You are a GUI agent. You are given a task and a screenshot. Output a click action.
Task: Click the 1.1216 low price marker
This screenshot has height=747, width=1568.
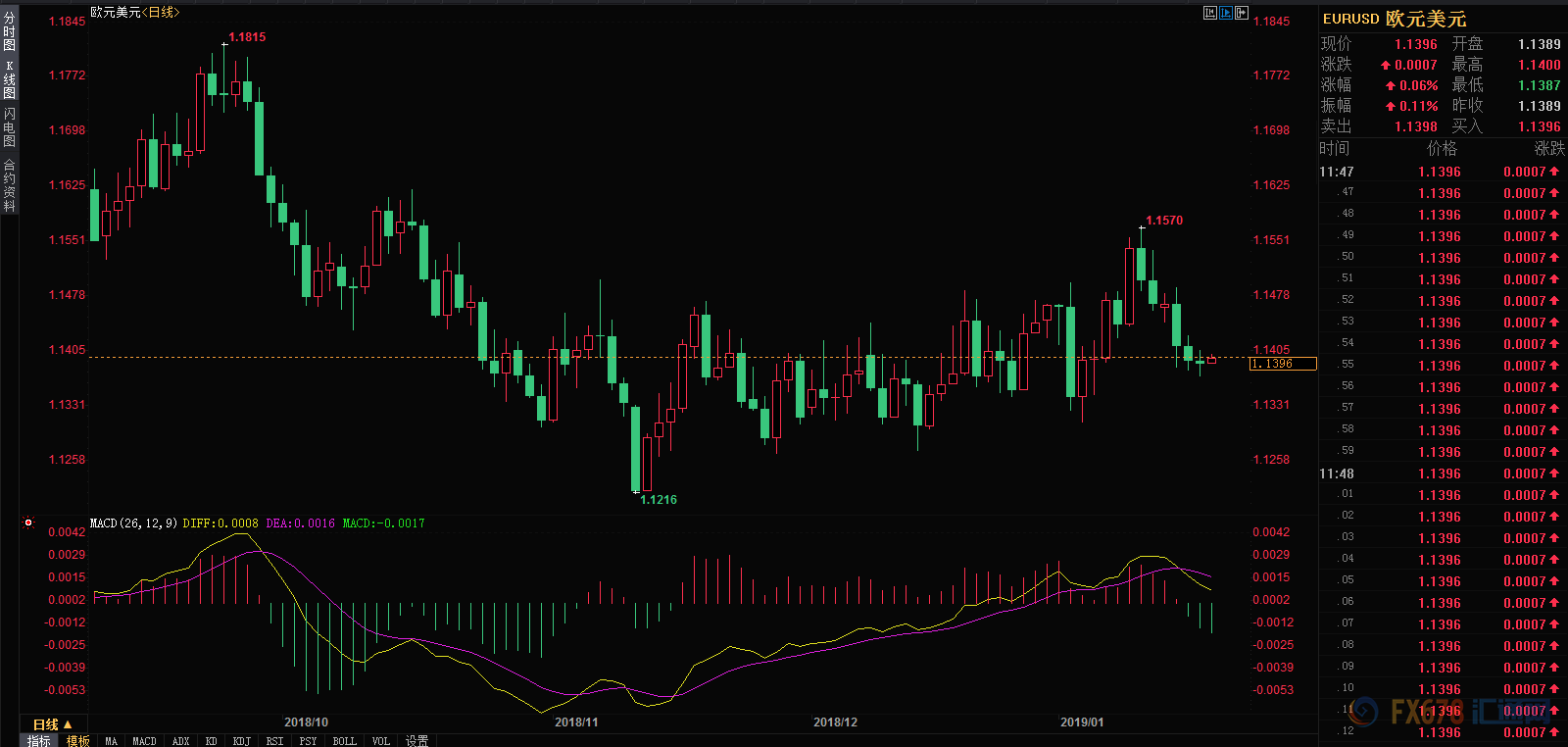pyautogui.click(x=659, y=500)
